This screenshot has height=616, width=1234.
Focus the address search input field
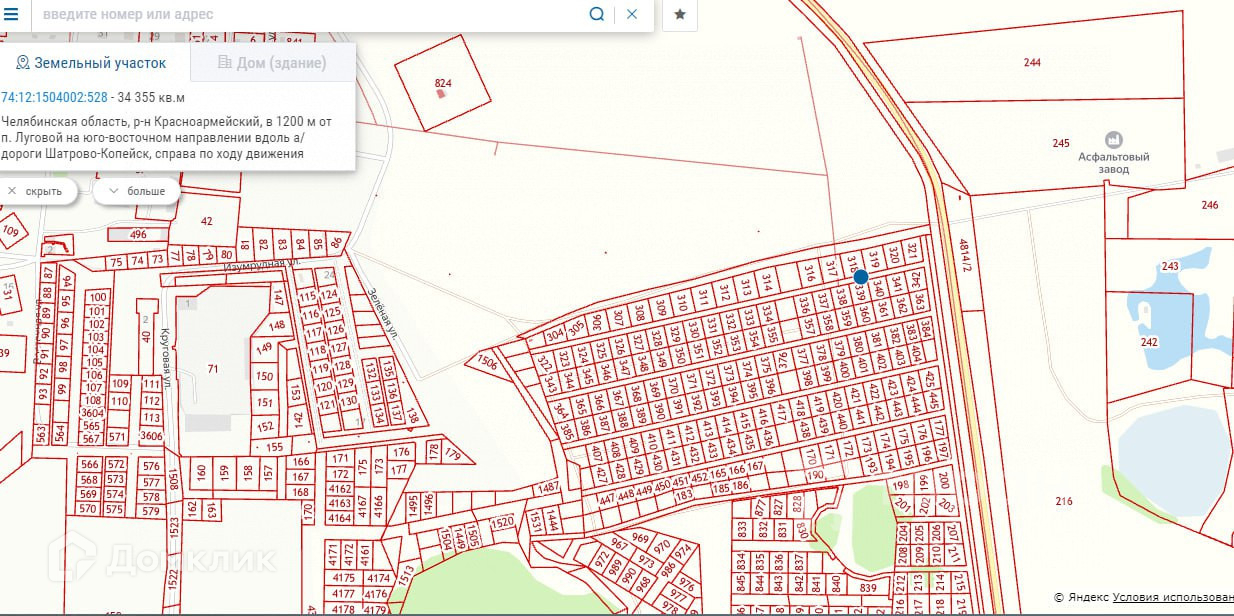pos(310,14)
